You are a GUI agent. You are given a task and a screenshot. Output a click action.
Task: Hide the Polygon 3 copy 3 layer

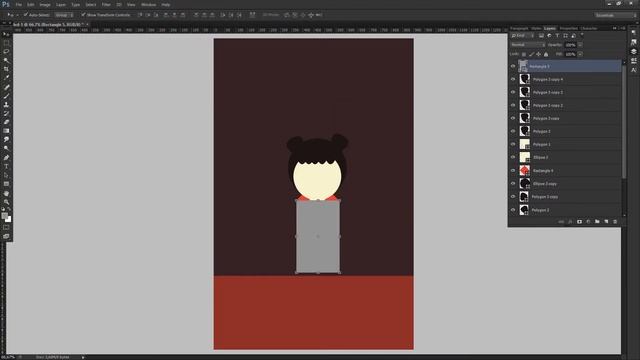513,92
